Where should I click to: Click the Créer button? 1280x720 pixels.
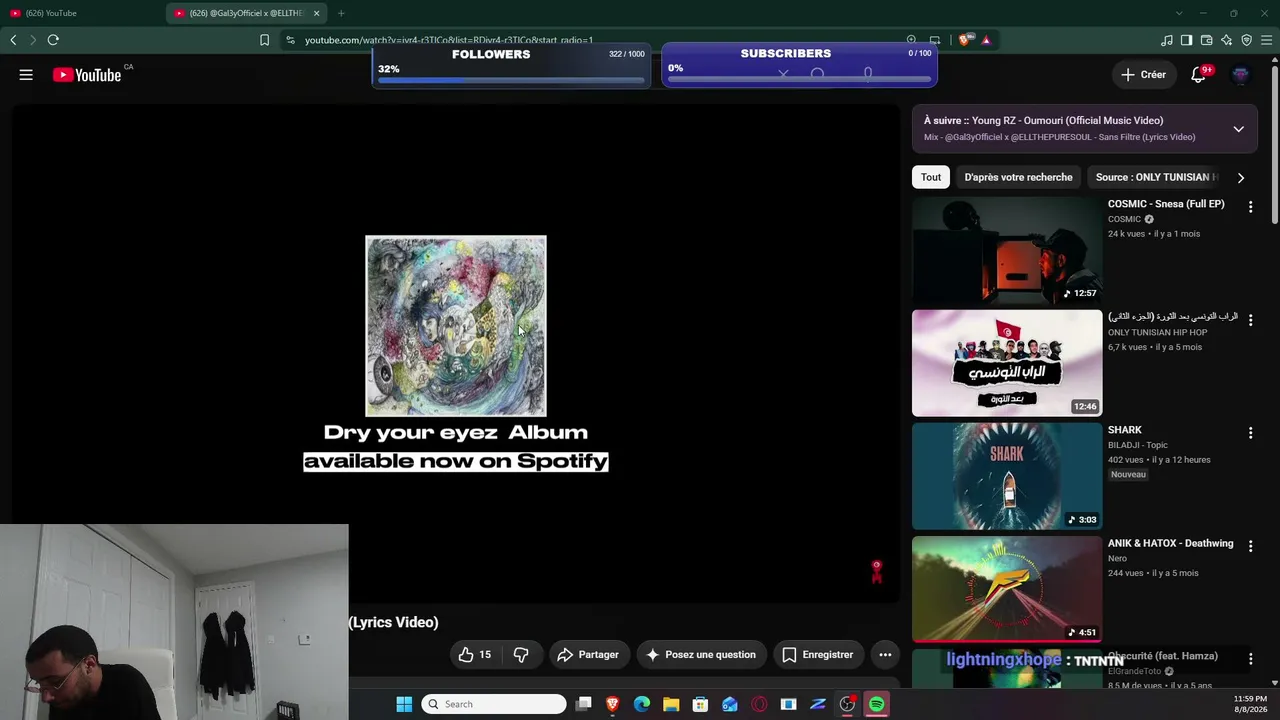(1143, 75)
